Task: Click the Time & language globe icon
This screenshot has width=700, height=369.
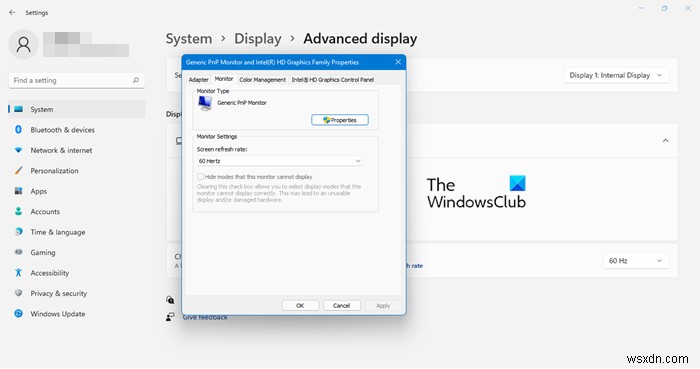Action: [18, 232]
